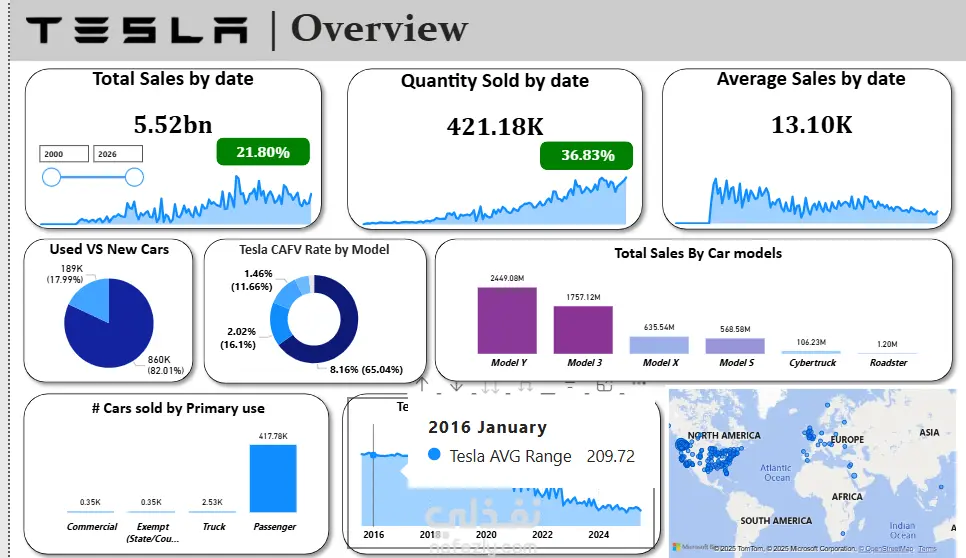This screenshot has height=558, width=966.
Task: Click the '421.18K' quantity sold value
Action: [x=495, y=127]
